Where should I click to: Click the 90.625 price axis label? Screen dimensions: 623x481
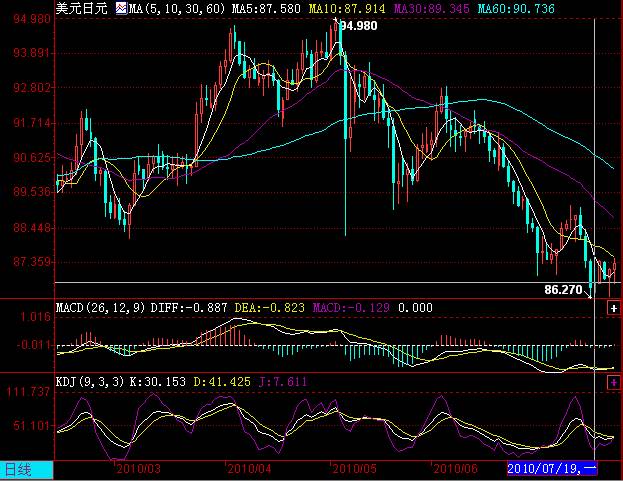[x=32, y=158]
